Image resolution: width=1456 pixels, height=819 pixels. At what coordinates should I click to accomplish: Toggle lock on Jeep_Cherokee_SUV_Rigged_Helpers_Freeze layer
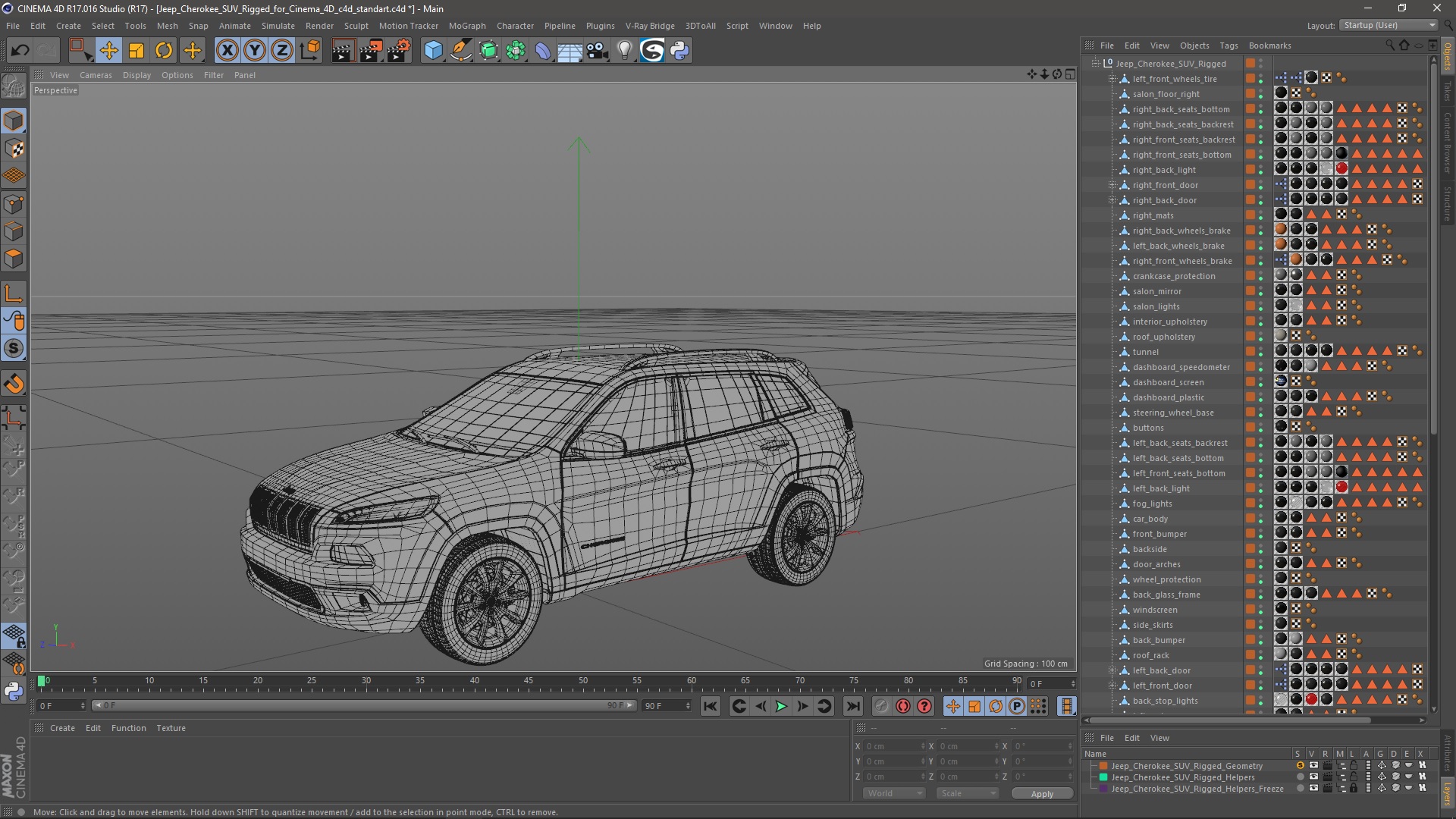tap(1354, 789)
